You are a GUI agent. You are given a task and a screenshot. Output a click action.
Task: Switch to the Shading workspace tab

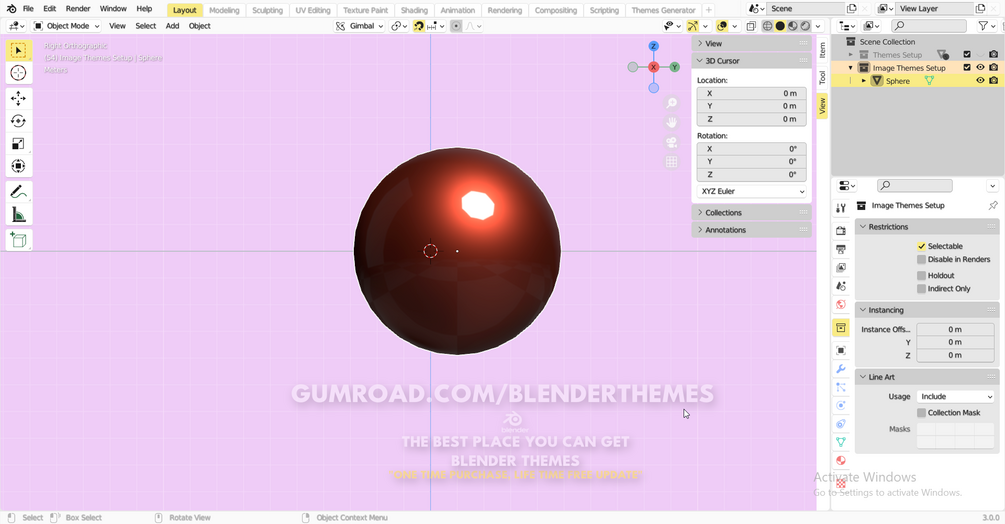tap(414, 10)
